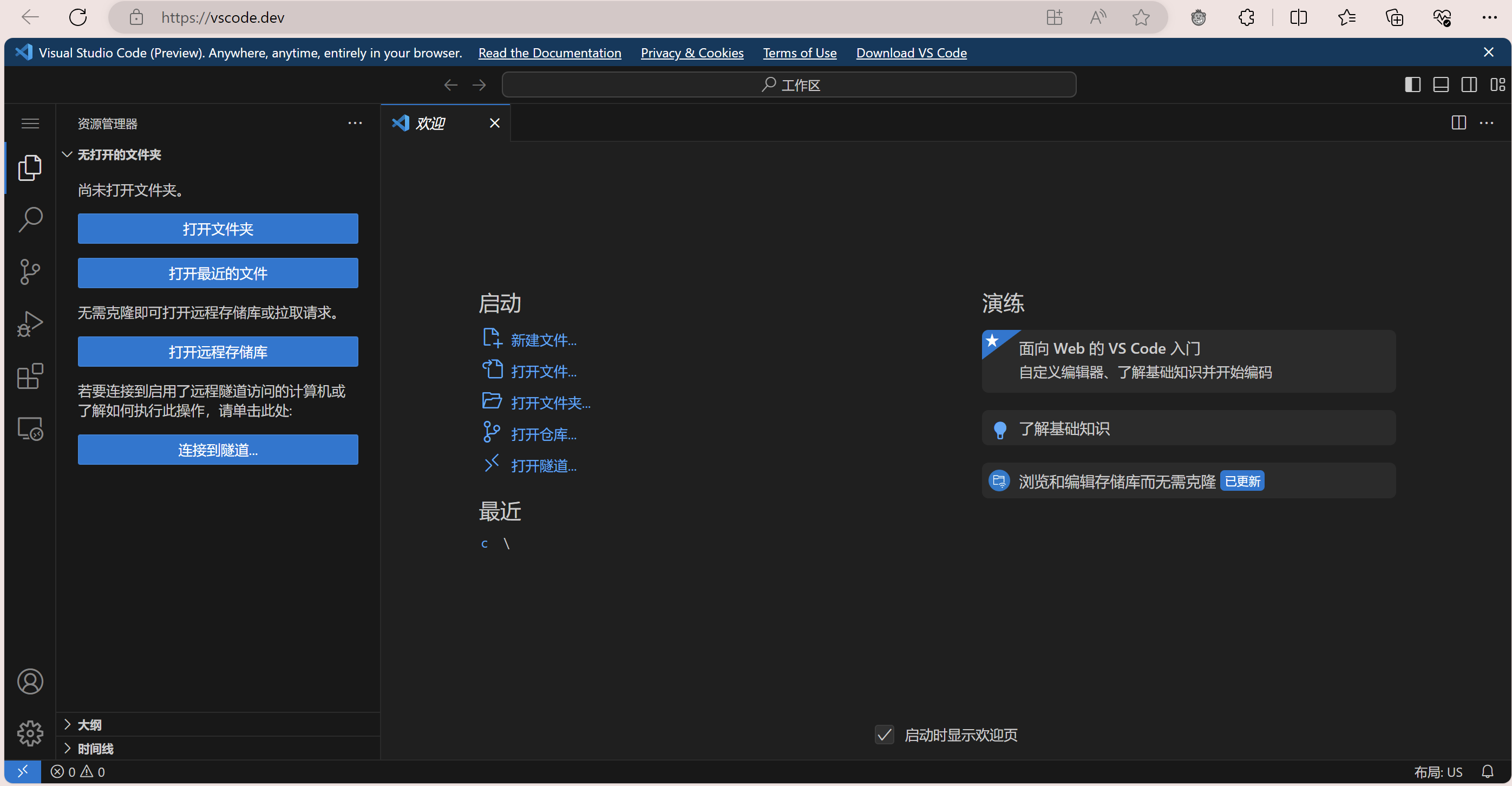This screenshot has height=786, width=1512.
Task: Open browser split screen icon
Action: pyautogui.click(x=1298, y=17)
